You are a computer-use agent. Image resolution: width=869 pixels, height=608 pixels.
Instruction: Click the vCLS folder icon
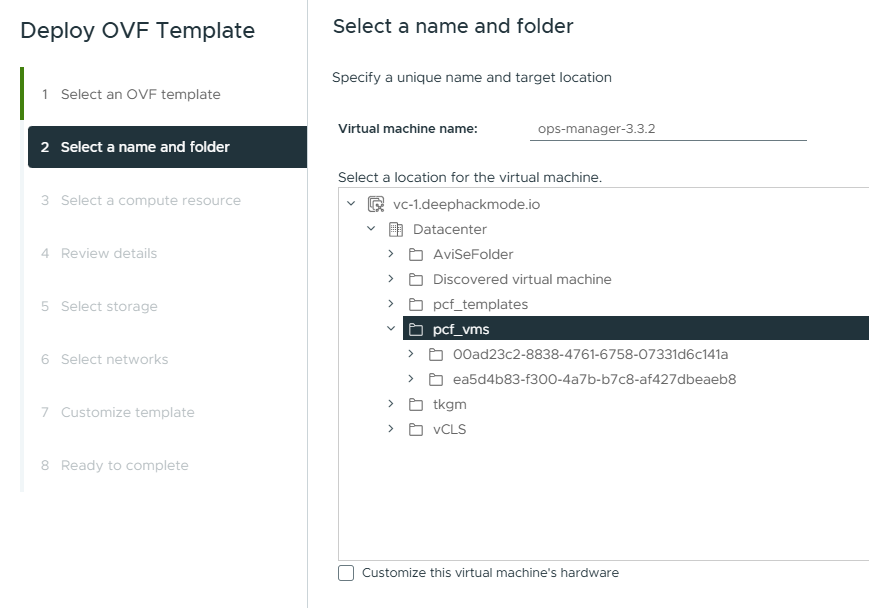[x=416, y=430]
